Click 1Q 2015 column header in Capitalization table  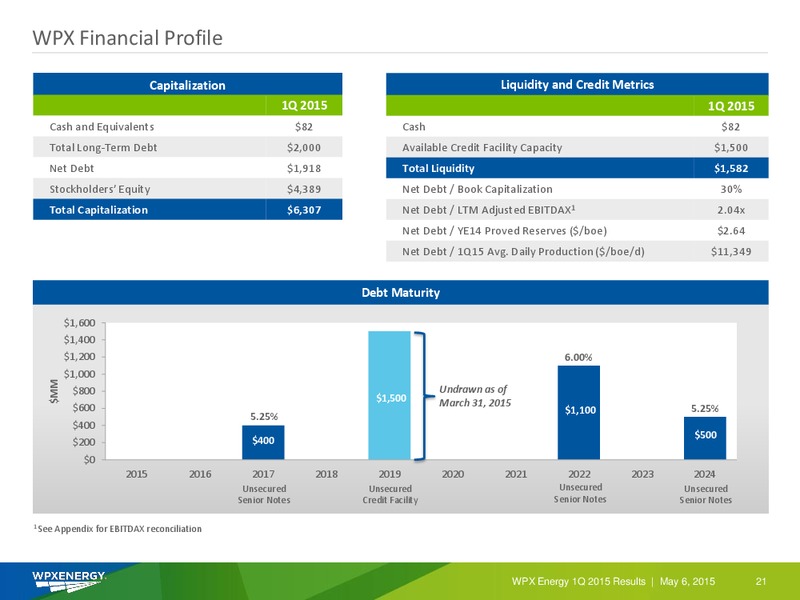pos(304,106)
